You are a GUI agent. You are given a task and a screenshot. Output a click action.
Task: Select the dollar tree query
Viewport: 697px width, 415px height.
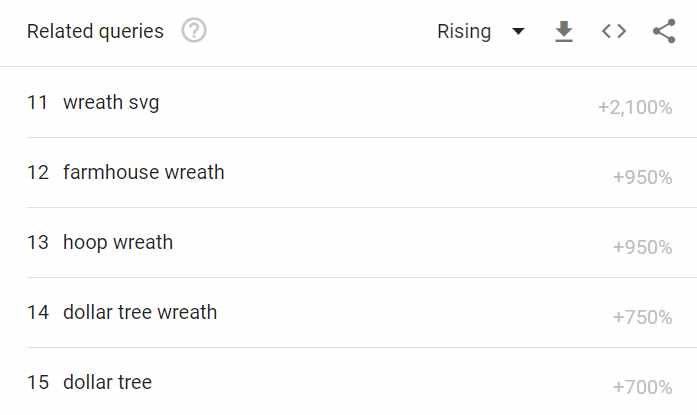[108, 382]
